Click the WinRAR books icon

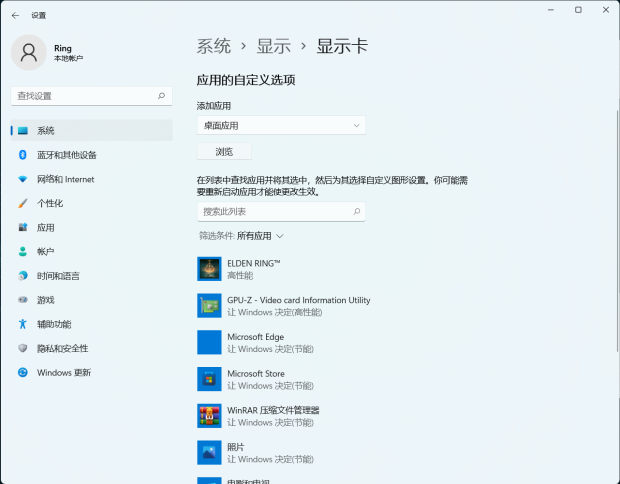pyautogui.click(x=209, y=416)
